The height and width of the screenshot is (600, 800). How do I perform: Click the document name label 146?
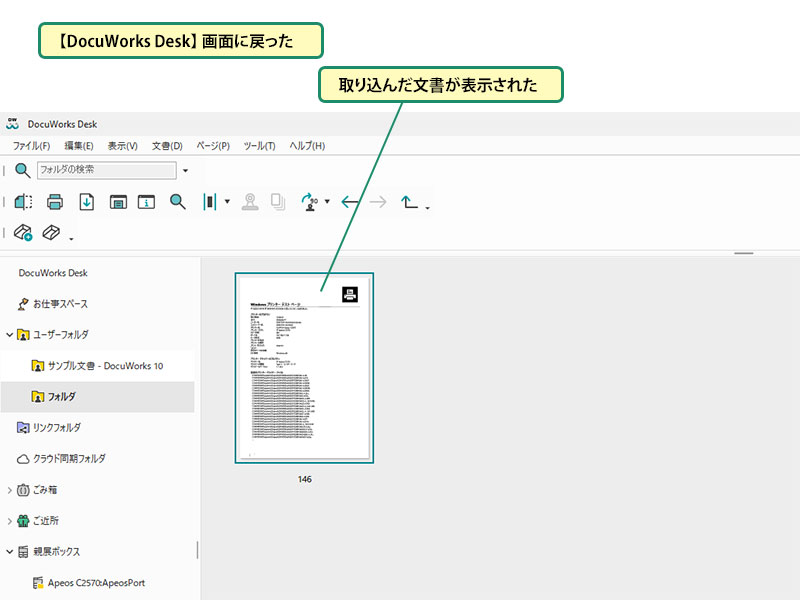(305, 479)
